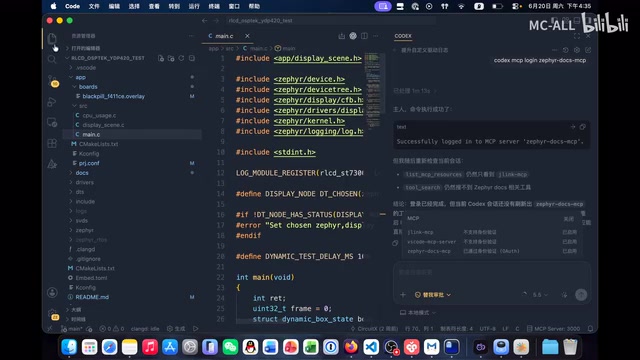Image resolution: width=640 pixels, height=360 pixels.
Task: Maximize the Codex panel
Action: 576,36
